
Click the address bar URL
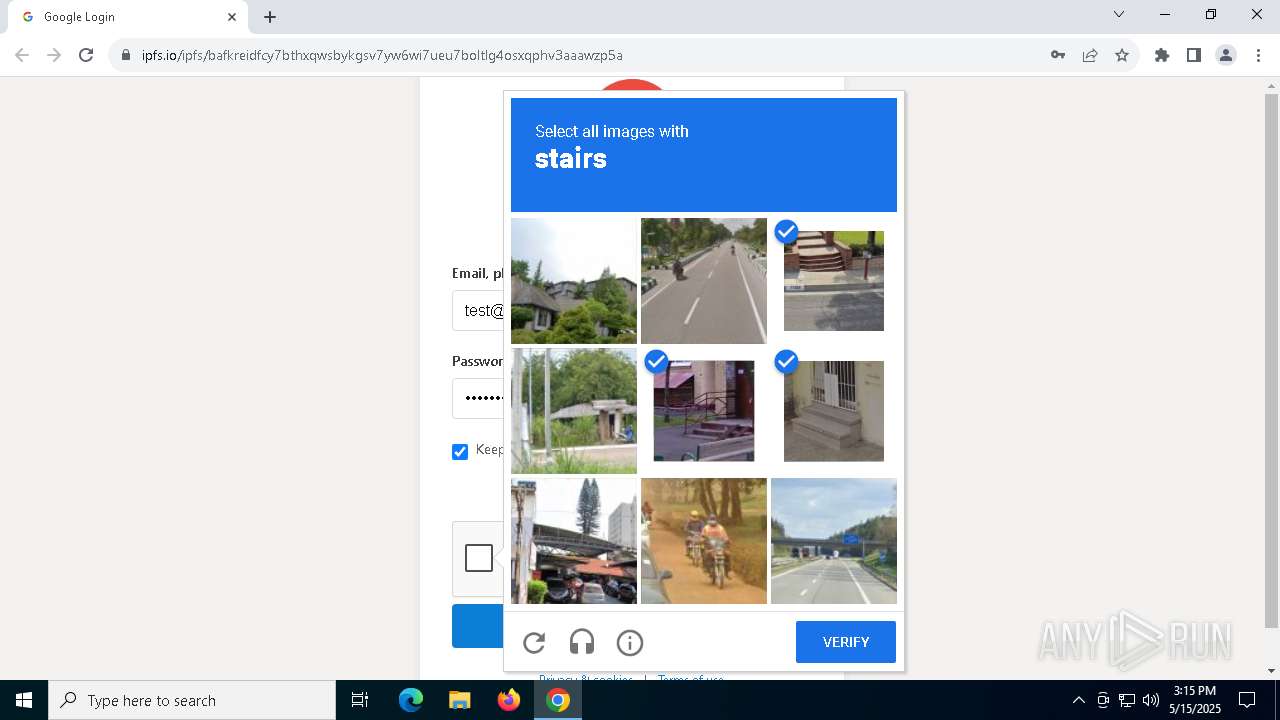point(382,55)
